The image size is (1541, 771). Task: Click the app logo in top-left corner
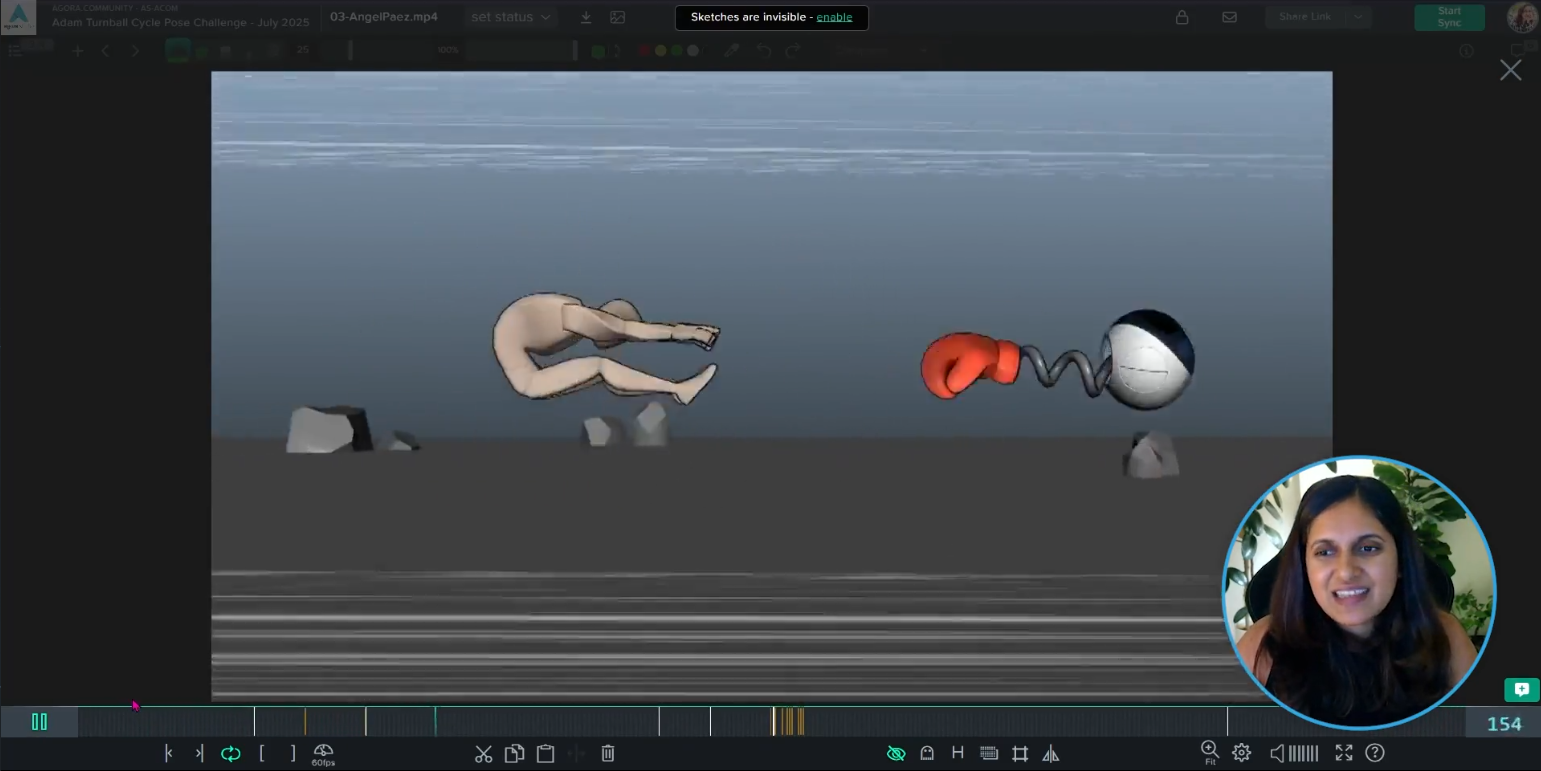(19, 16)
